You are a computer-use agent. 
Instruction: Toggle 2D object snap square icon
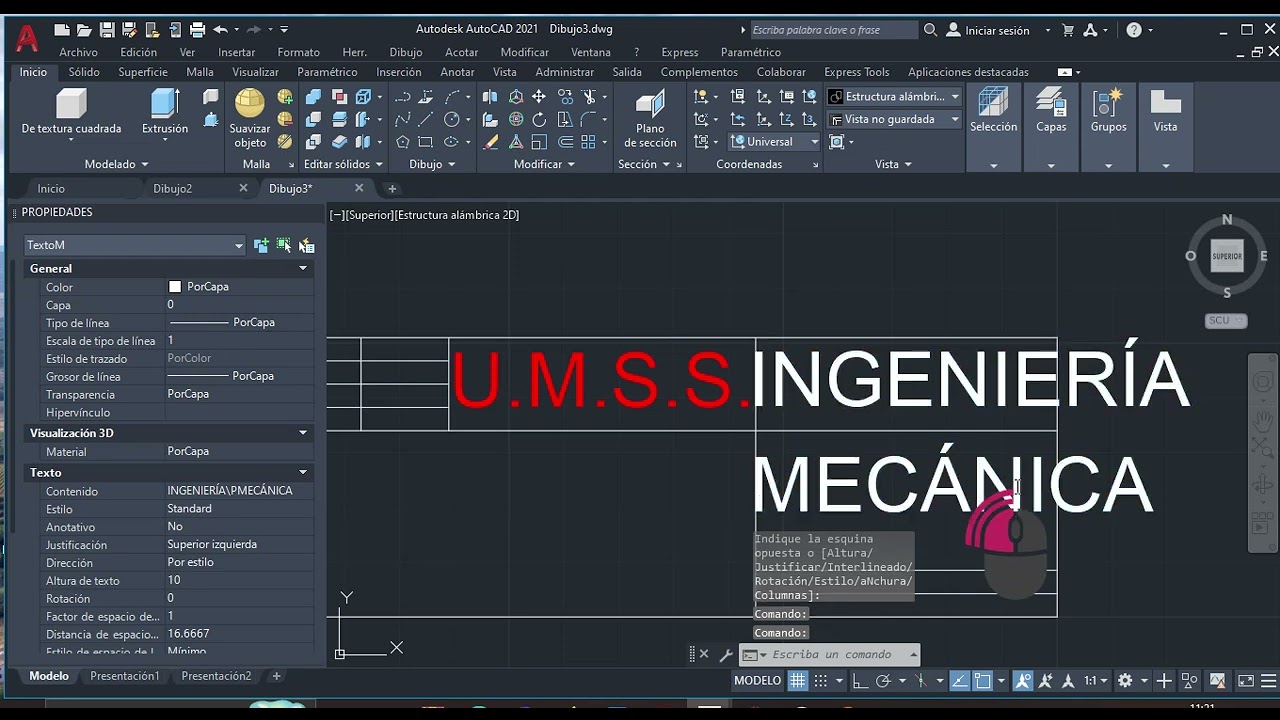[982, 681]
